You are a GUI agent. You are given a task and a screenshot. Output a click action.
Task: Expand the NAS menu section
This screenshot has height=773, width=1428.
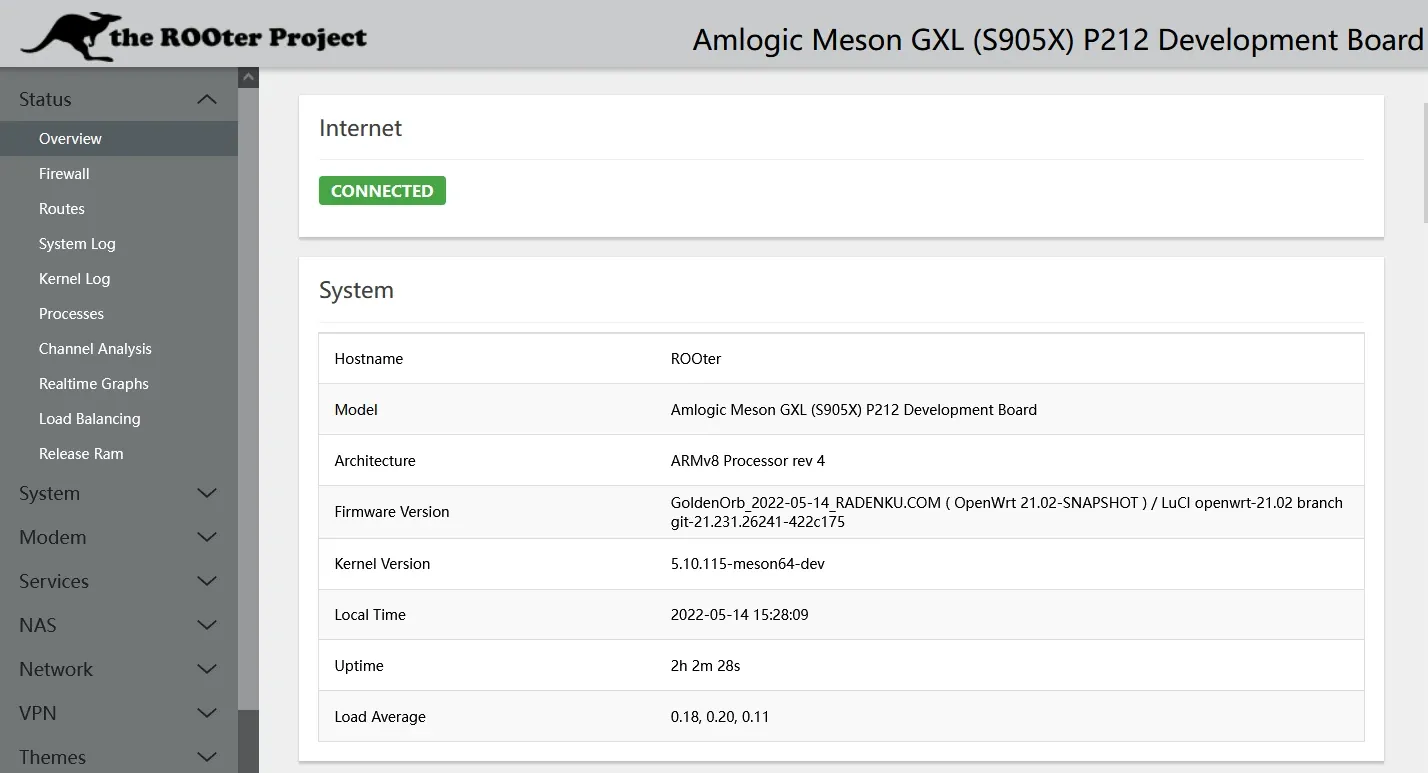point(118,625)
